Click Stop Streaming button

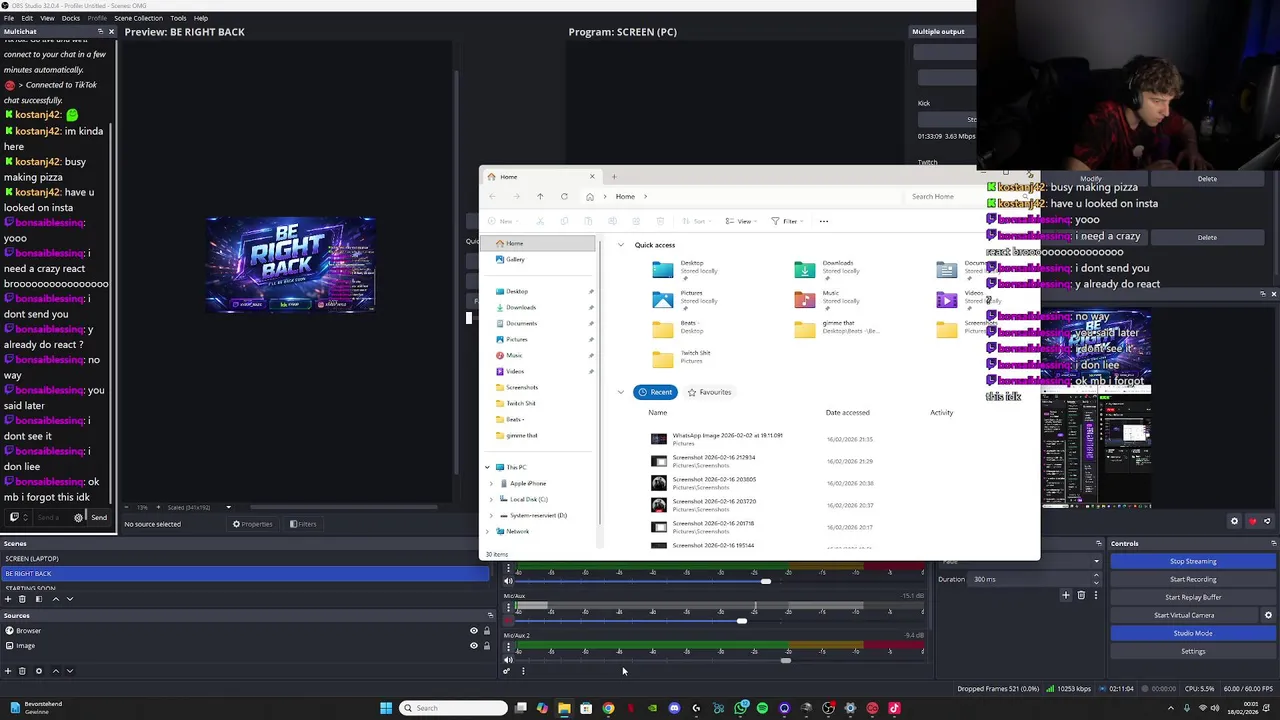point(1193,561)
